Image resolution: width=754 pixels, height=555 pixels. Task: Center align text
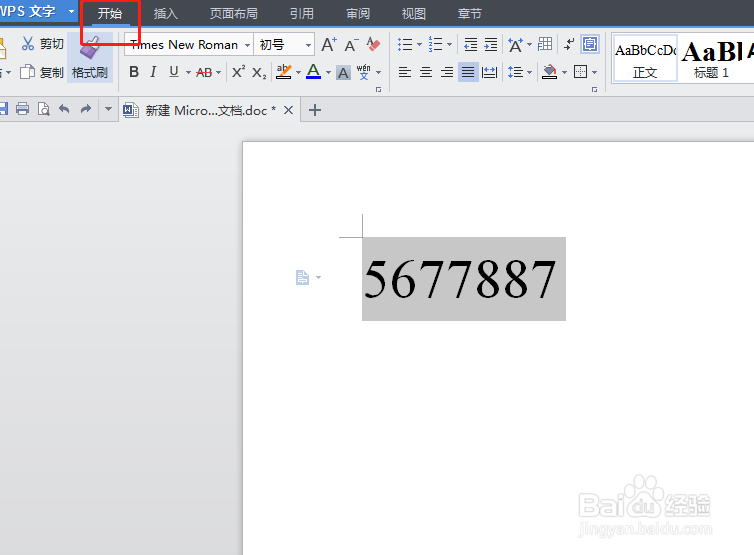(x=426, y=73)
